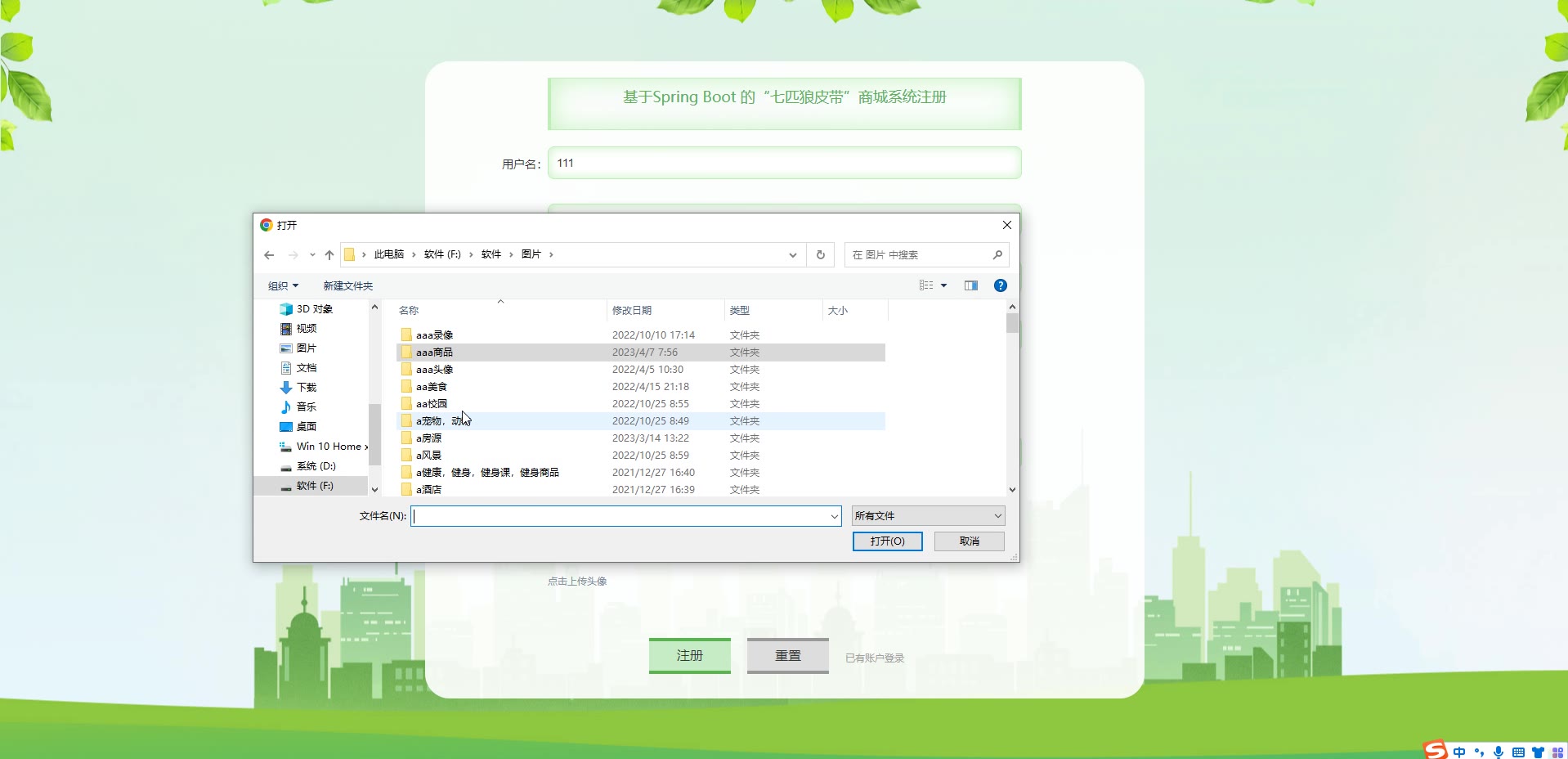Open the file name history dropdown
This screenshot has height=759, width=1568.
click(x=834, y=516)
